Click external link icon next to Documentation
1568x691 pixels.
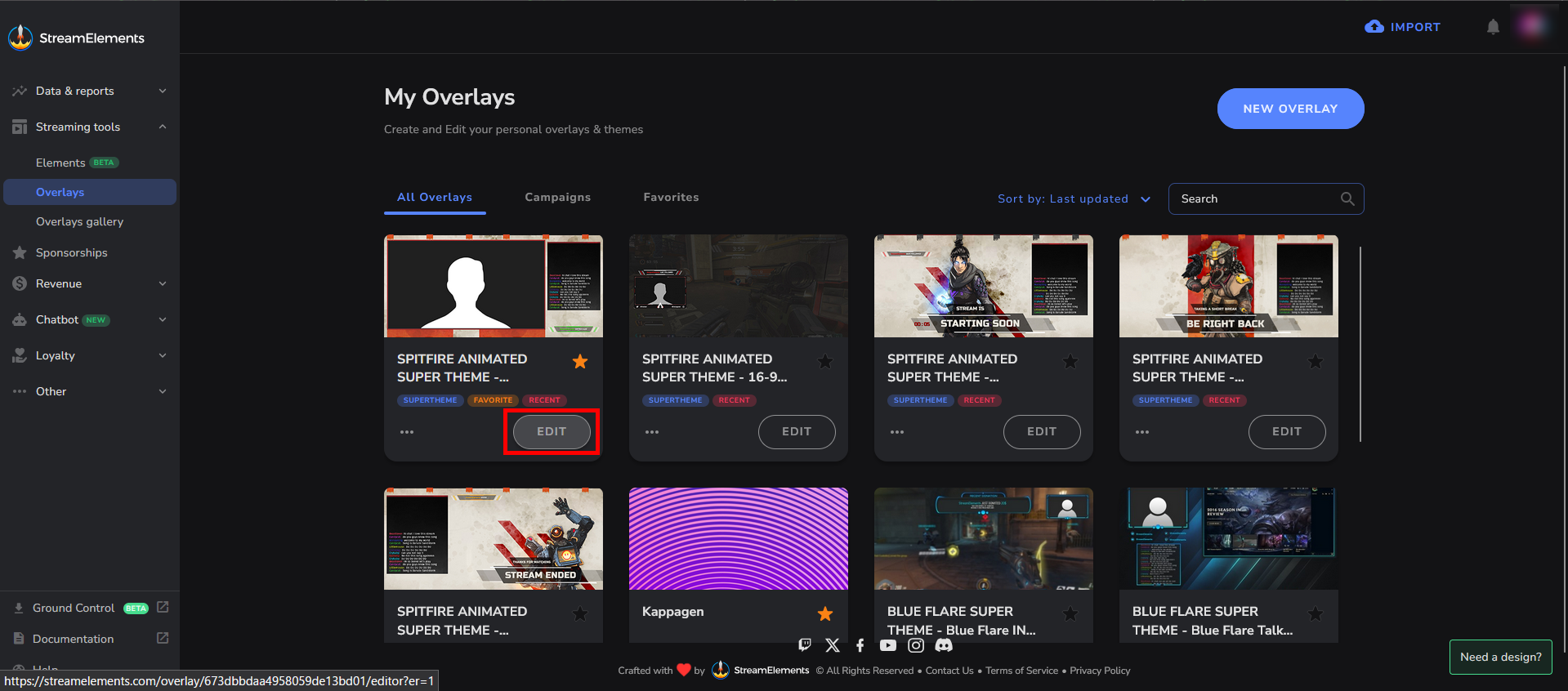pos(163,638)
